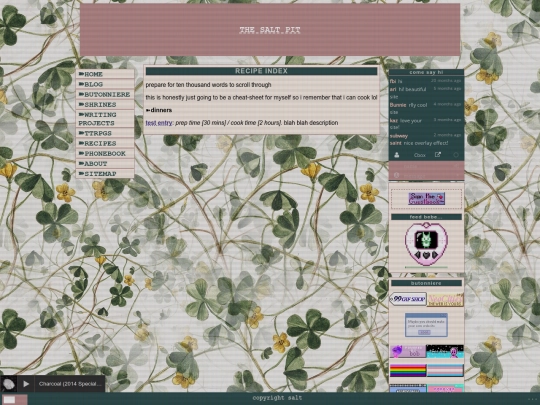Viewport: 540px width, 405px height.
Task: Click the pink alien on blue badge
Action: coord(445,352)
